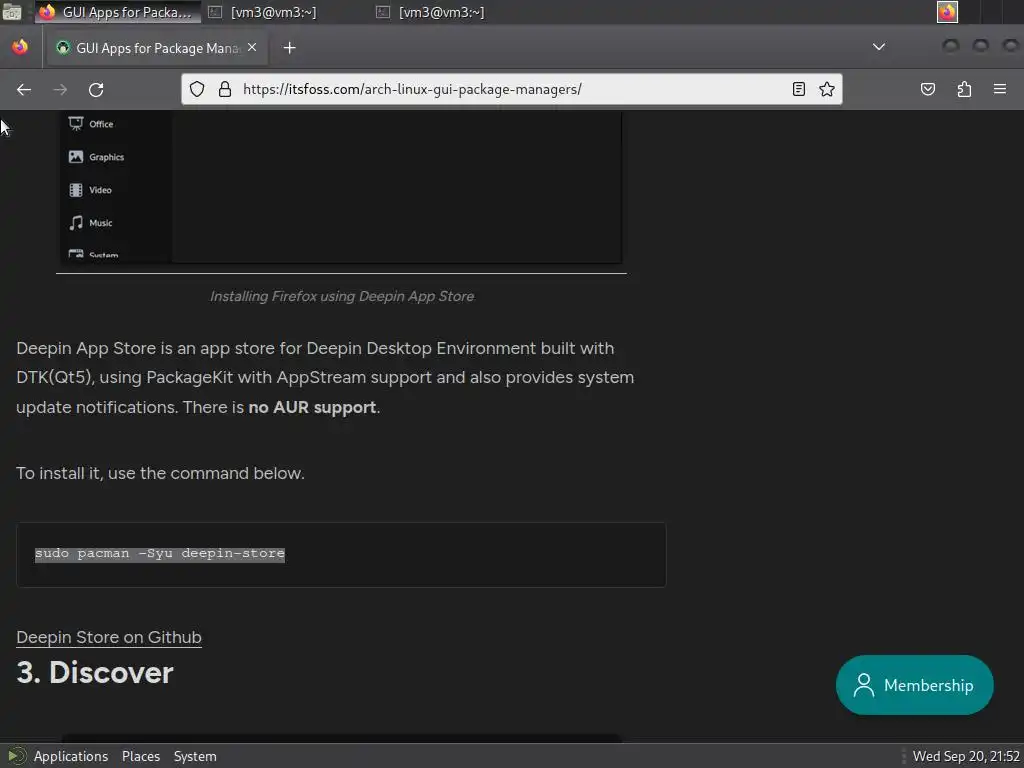Switch to GUI Apps Firefox task in panel
Image resolution: width=1024 pixels, height=768 pixels.
[118, 12]
